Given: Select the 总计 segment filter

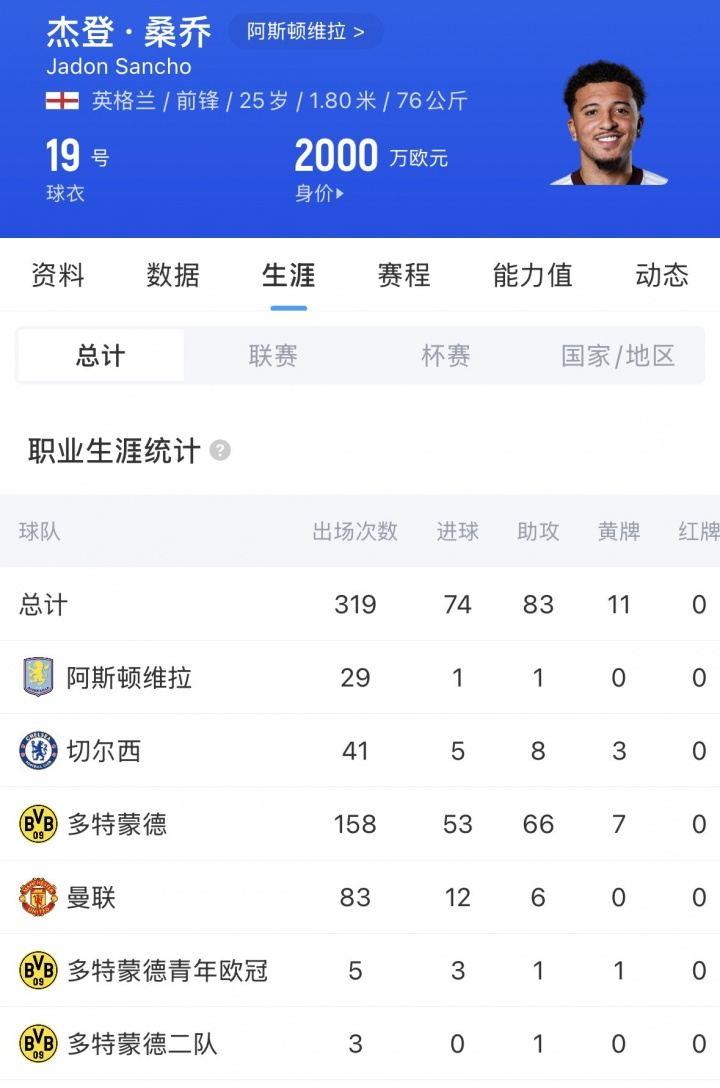Looking at the screenshot, I should [x=101, y=356].
